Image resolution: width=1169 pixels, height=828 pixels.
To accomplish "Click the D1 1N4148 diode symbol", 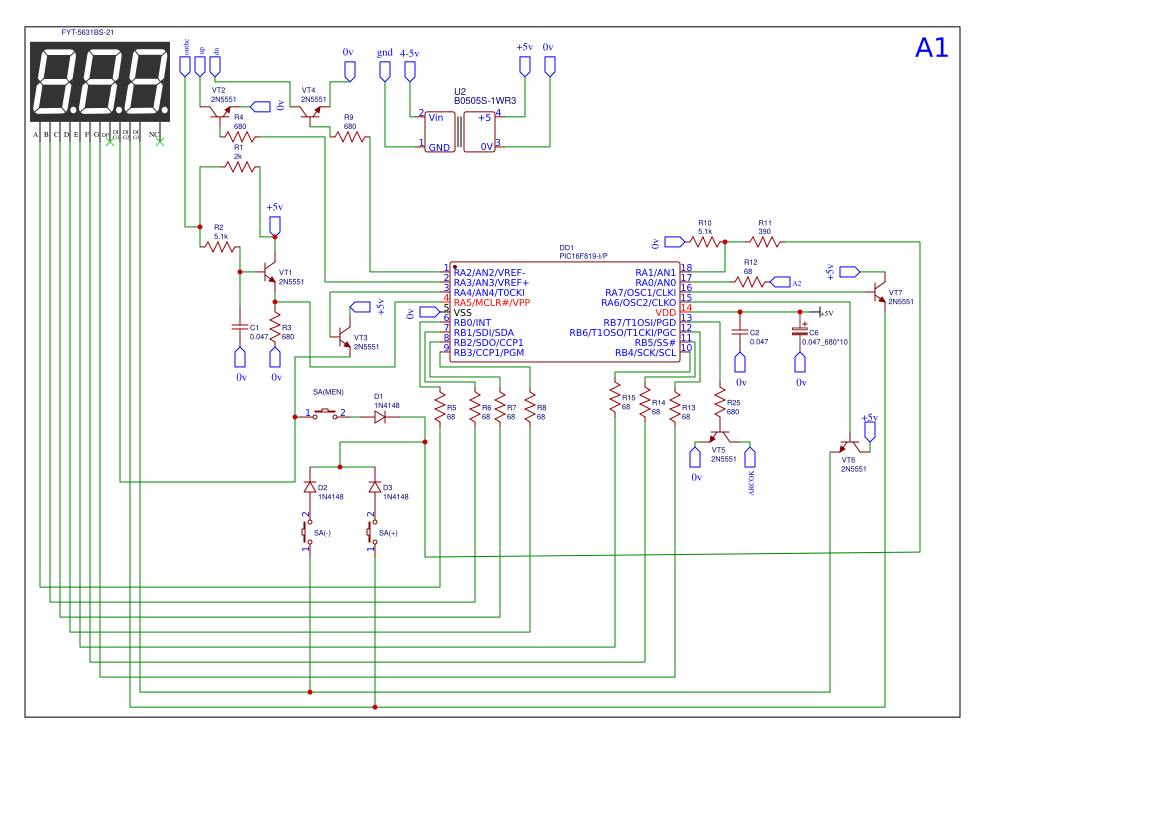I will 379,417.
